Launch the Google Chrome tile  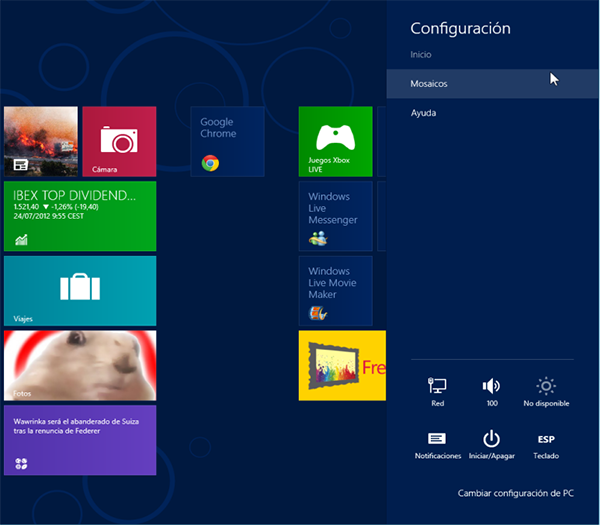(227, 141)
